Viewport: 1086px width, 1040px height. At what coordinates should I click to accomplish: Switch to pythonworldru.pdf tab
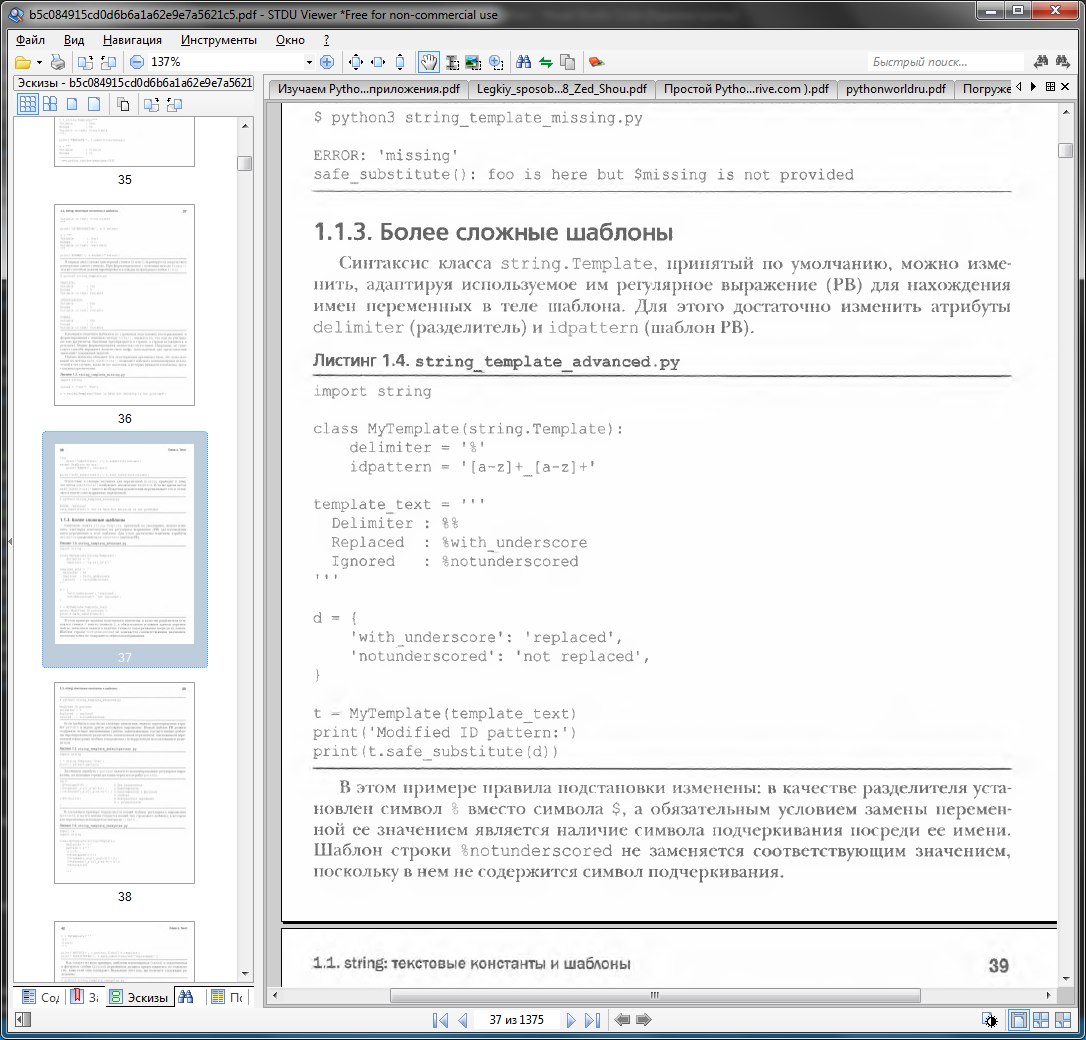click(896, 89)
